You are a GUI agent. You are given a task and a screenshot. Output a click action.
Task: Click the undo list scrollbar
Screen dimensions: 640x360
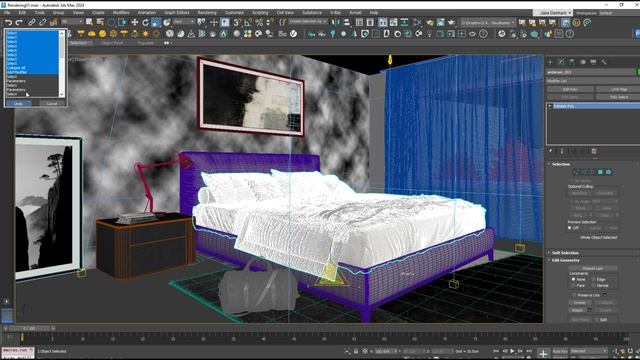coord(62,63)
